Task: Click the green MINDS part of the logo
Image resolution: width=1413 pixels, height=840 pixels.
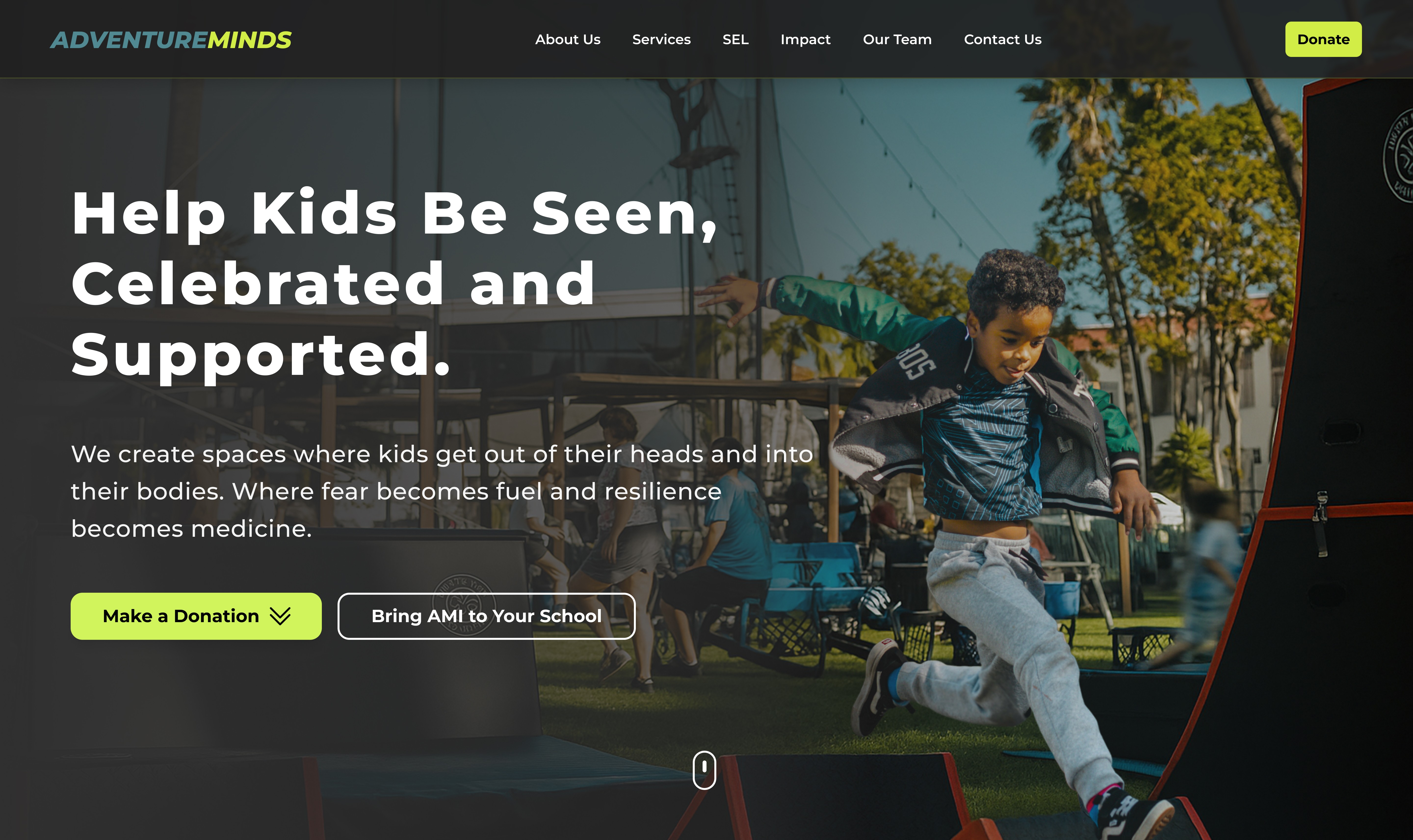Action: pos(249,40)
